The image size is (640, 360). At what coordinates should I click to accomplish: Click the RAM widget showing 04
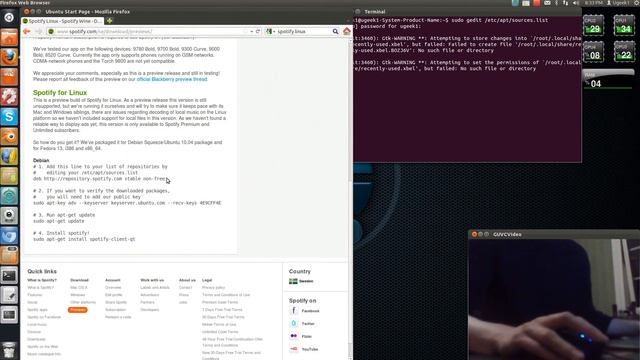point(608,80)
